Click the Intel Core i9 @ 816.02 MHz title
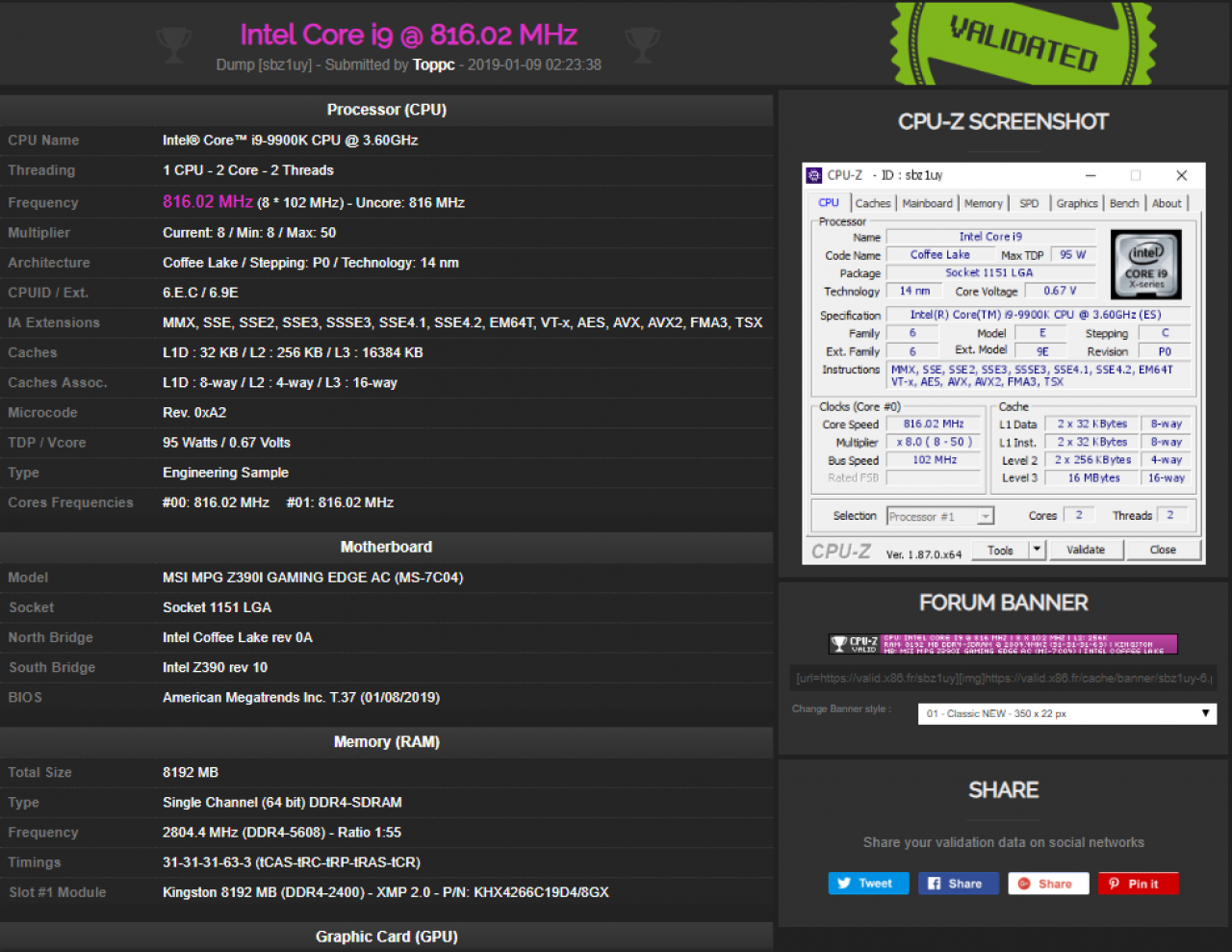 [x=408, y=35]
